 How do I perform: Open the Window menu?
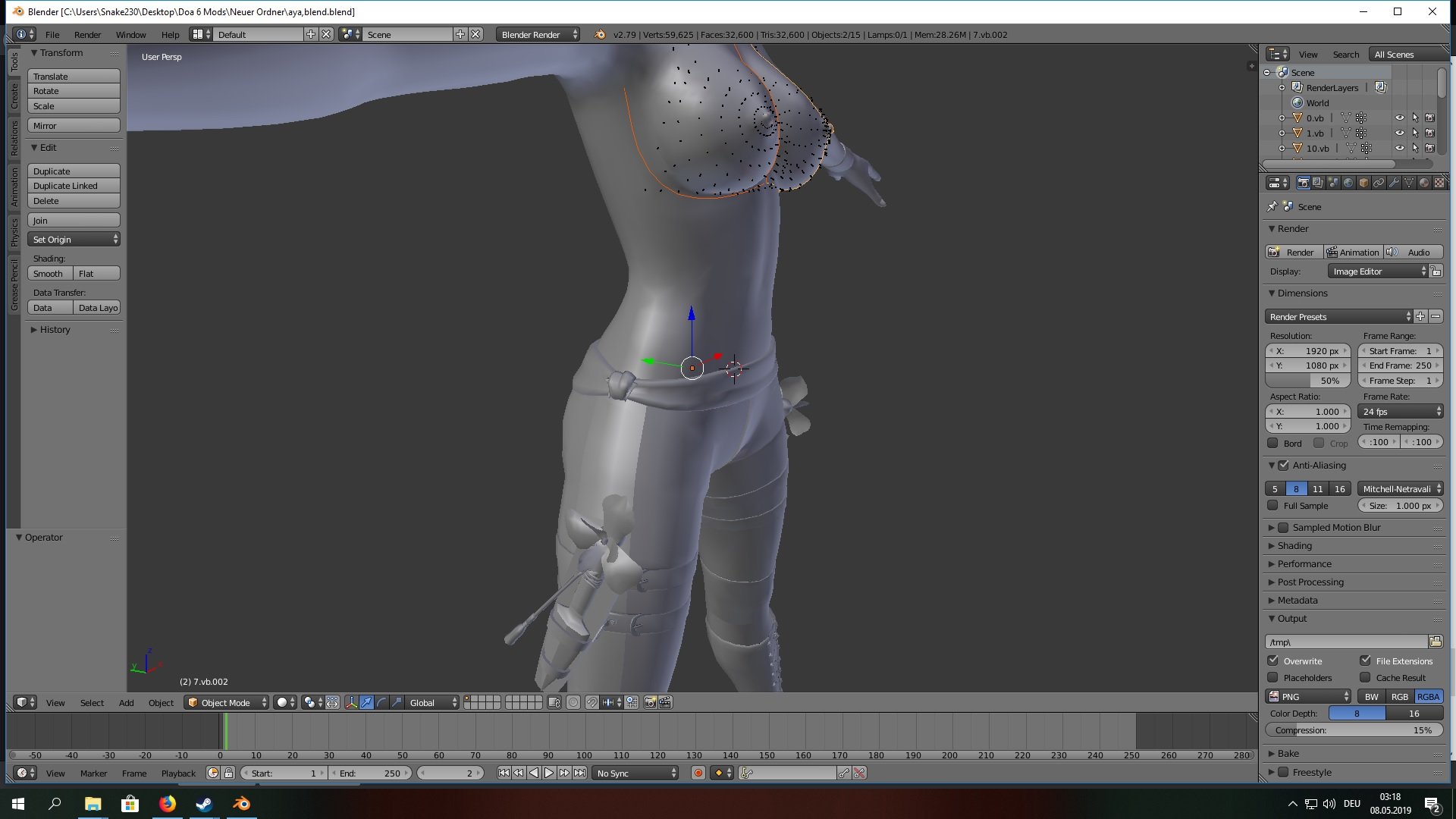pyautogui.click(x=130, y=34)
